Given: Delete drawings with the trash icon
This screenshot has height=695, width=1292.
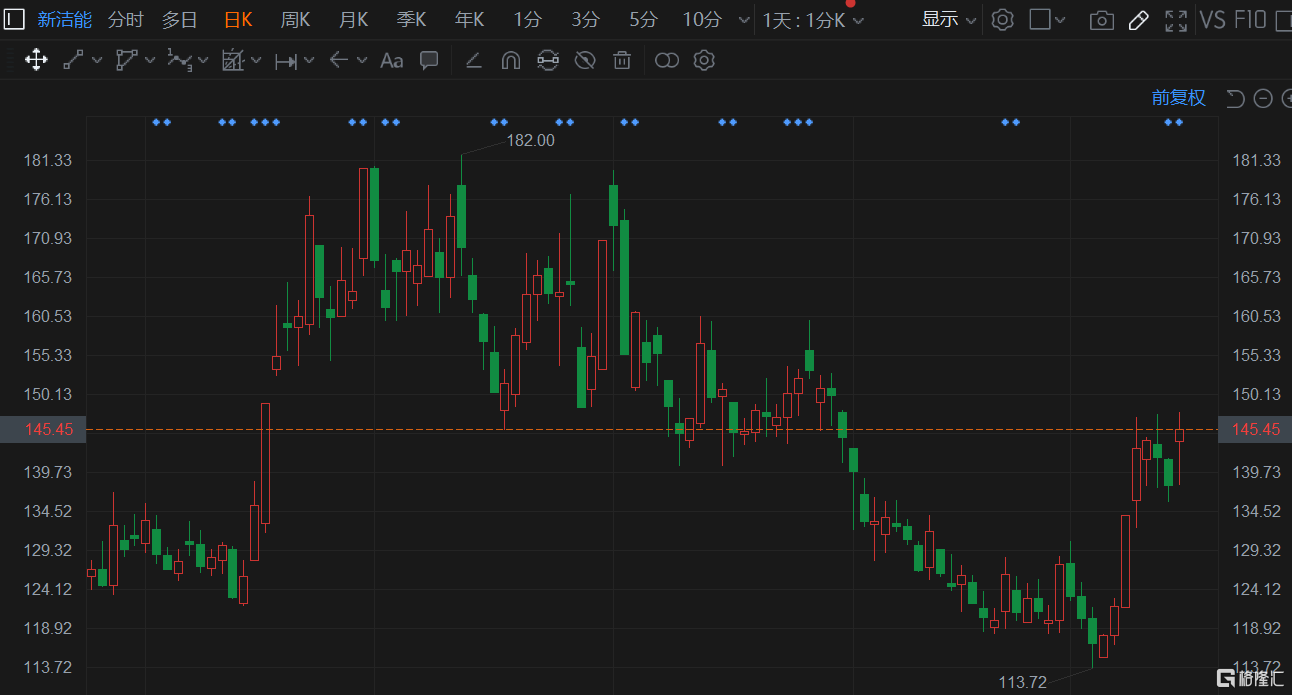Looking at the screenshot, I should pyautogui.click(x=622, y=61).
